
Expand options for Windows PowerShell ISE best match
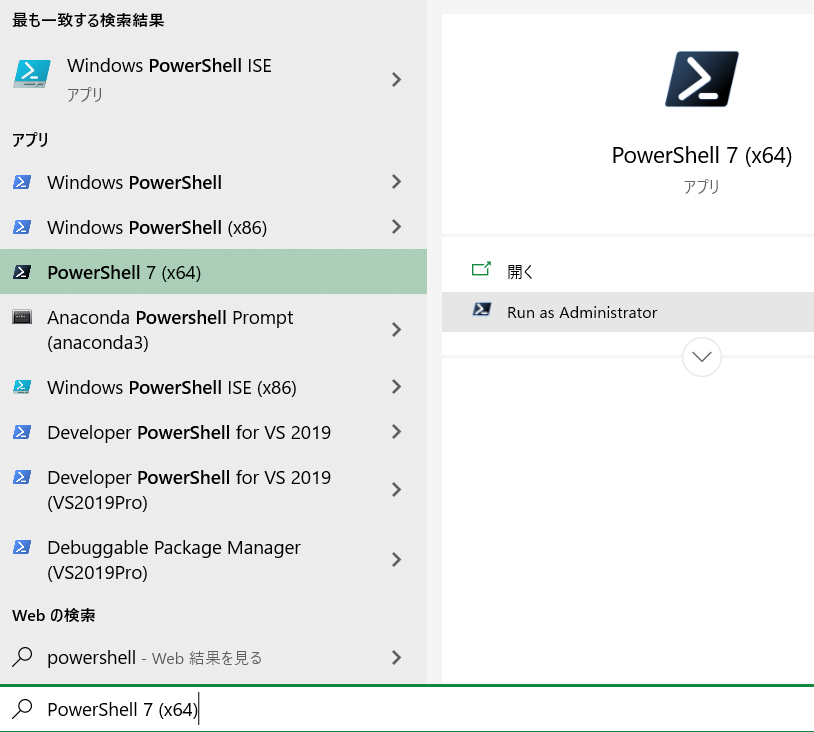point(397,79)
